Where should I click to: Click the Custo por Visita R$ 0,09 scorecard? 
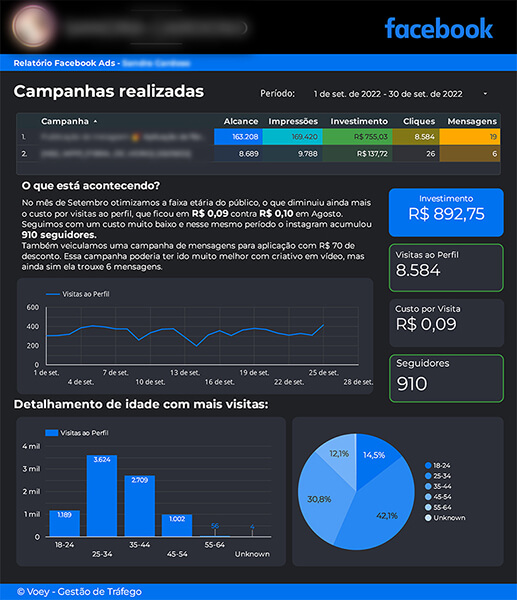point(446,323)
